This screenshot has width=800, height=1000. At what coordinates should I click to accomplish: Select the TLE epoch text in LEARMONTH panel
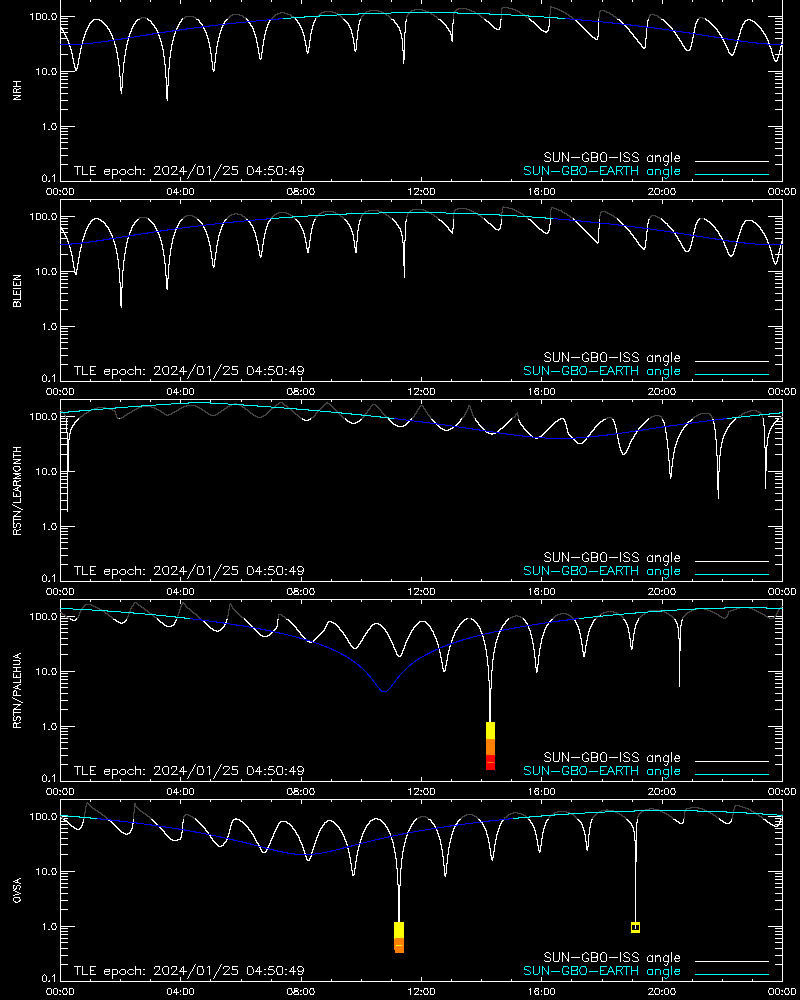click(189, 571)
